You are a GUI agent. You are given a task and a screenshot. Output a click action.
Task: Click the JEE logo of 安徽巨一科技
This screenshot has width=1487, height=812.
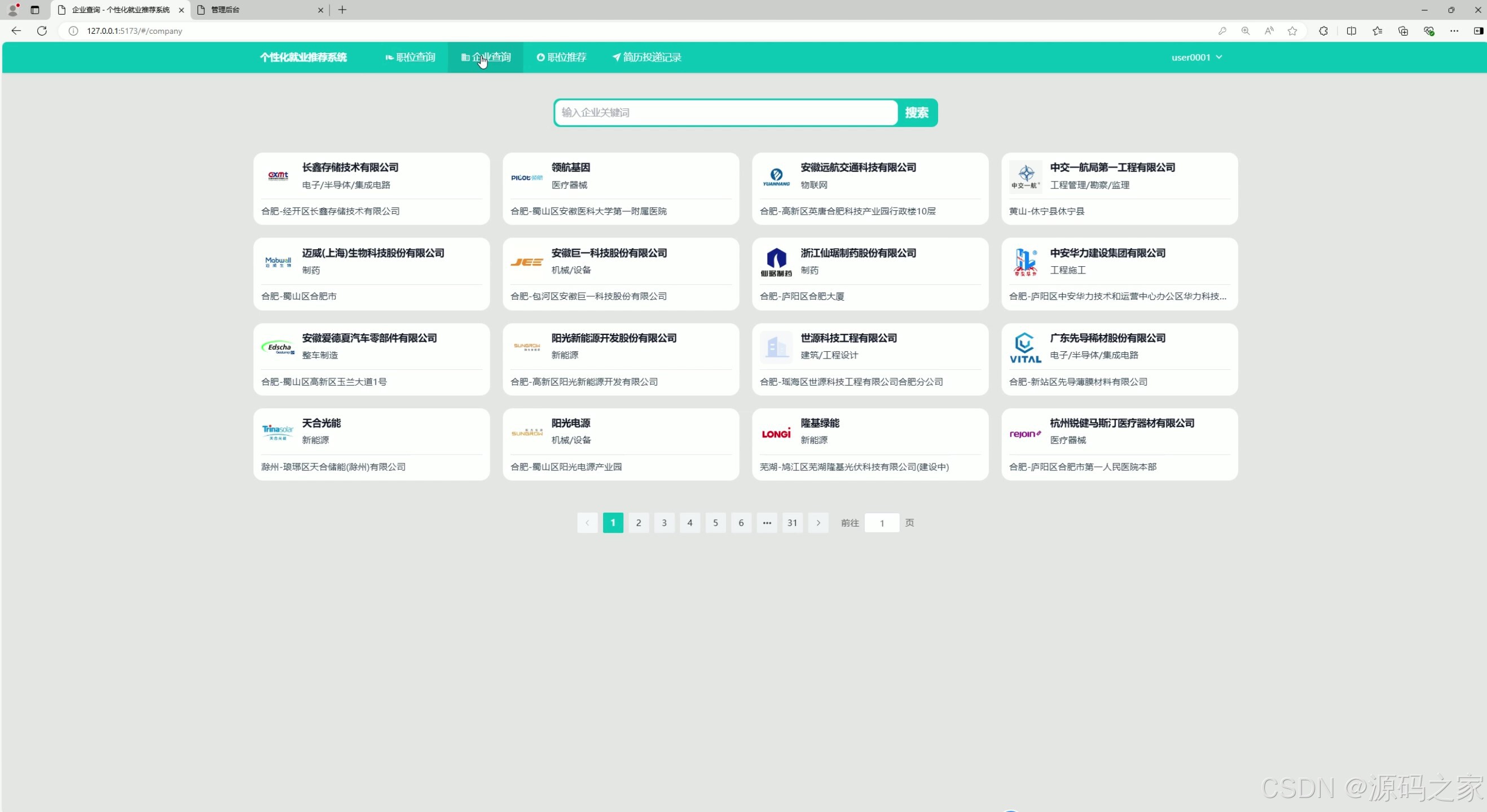click(x=527, y=262)
